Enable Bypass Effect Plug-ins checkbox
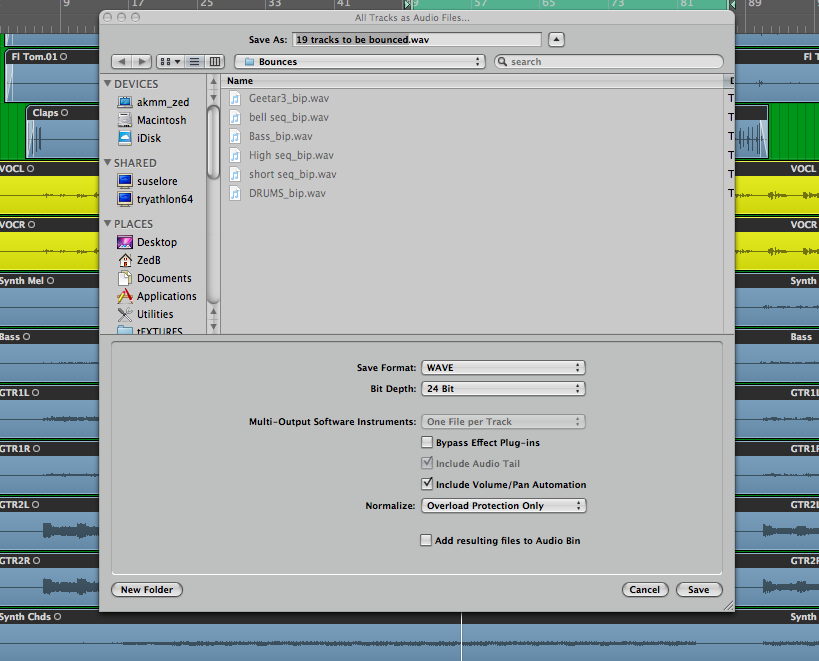The image size is (819, 661). pyautogui.click(x=427, y=442)
